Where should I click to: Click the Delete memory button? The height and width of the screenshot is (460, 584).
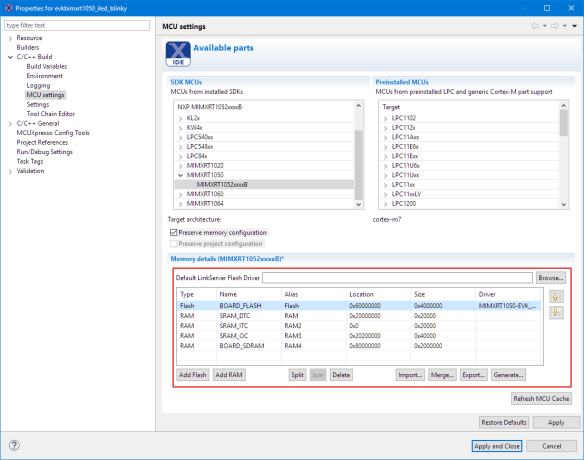341,375
